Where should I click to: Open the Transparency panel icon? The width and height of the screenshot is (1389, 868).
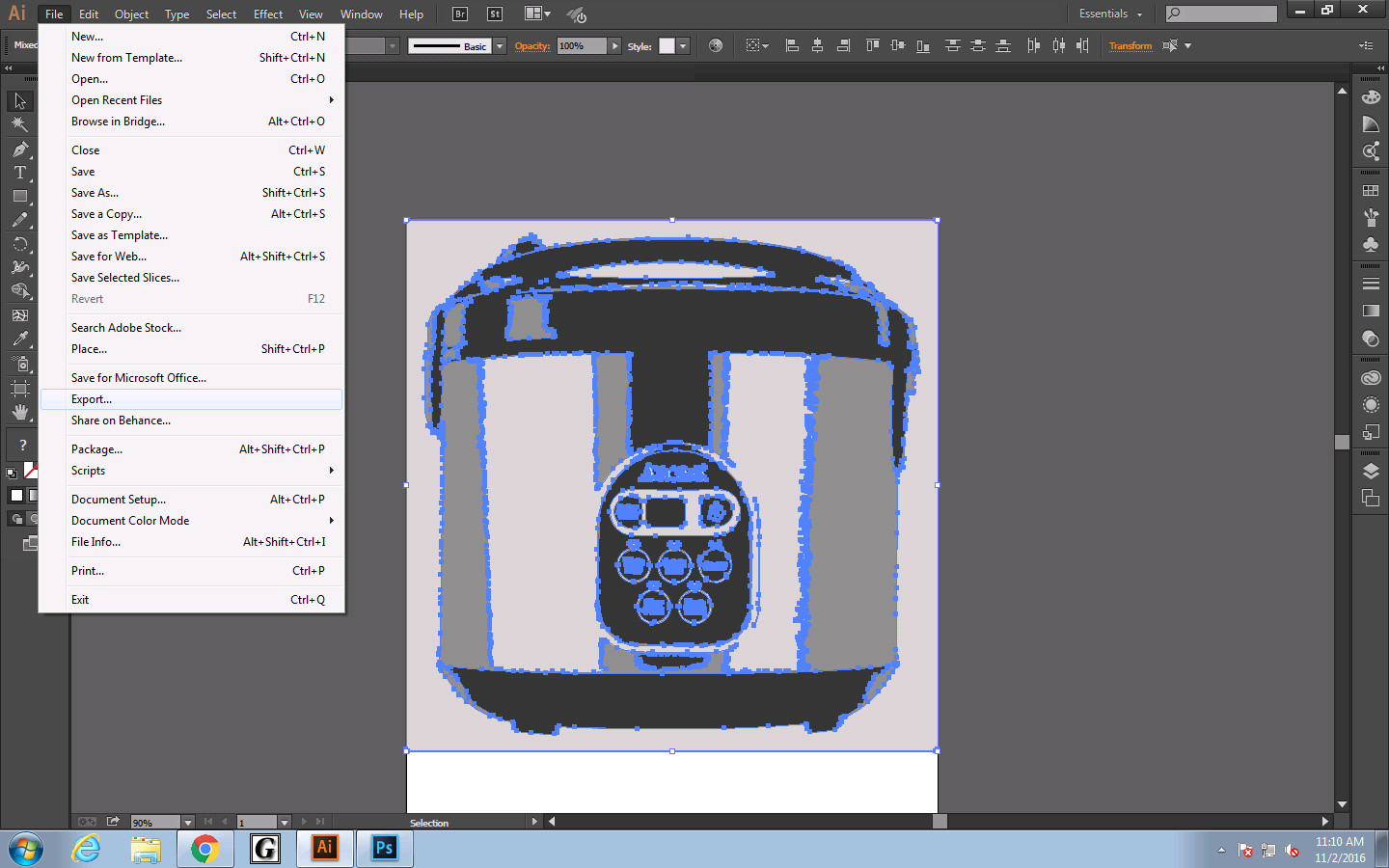pyautogui.click(x=1371, y=339)
